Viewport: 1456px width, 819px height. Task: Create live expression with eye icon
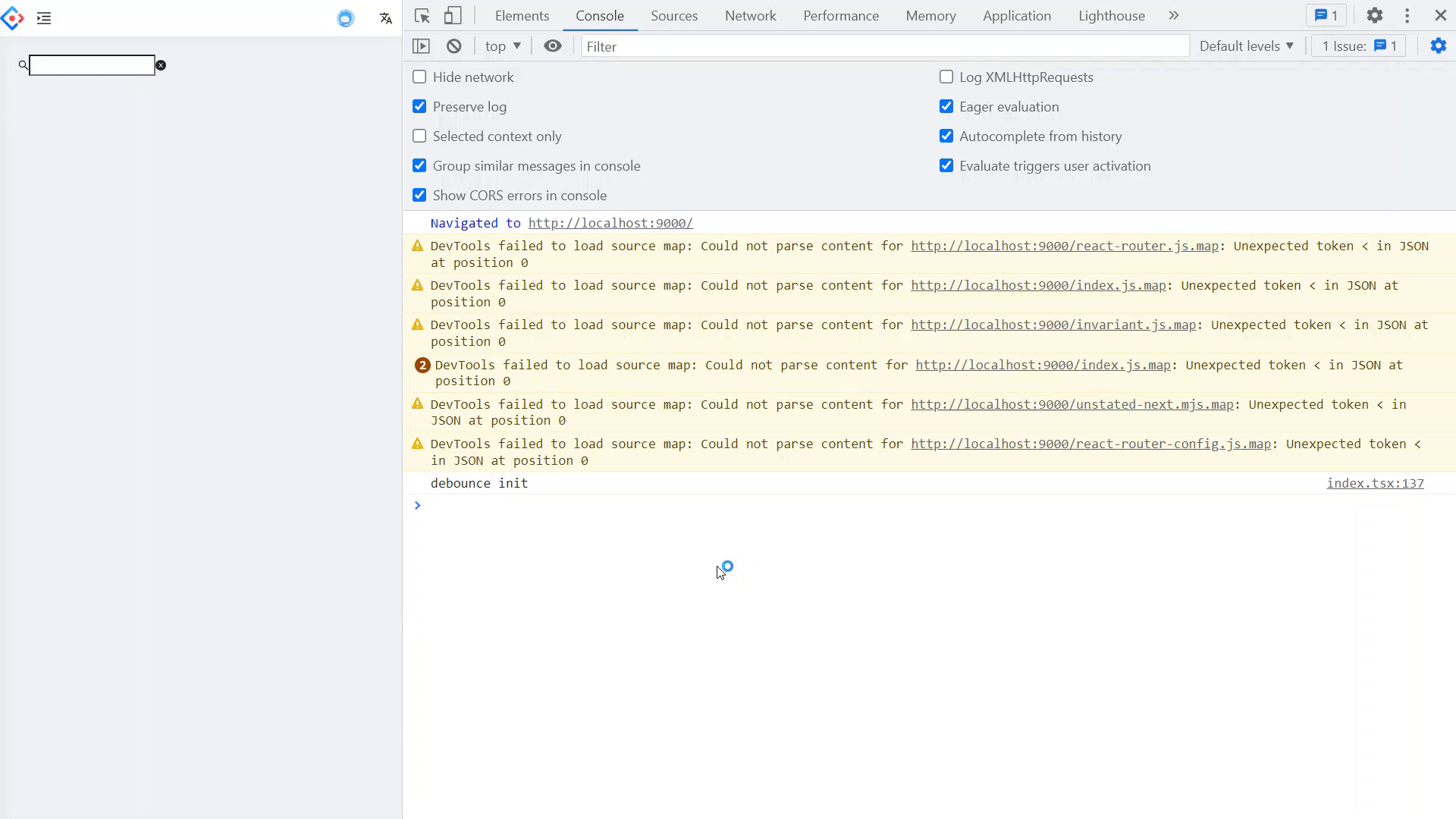553,46
